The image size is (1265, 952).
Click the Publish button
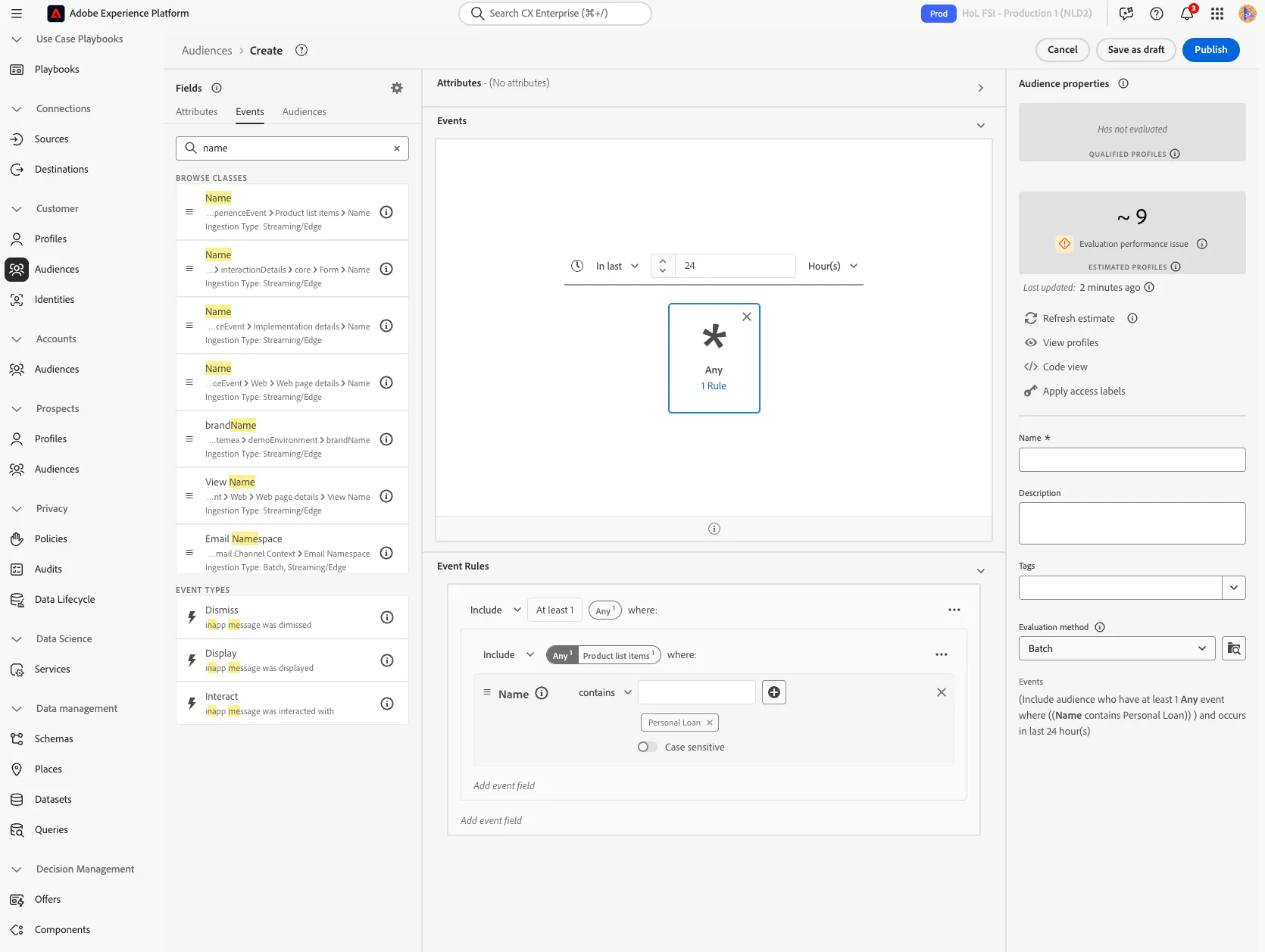point(1211,50)
